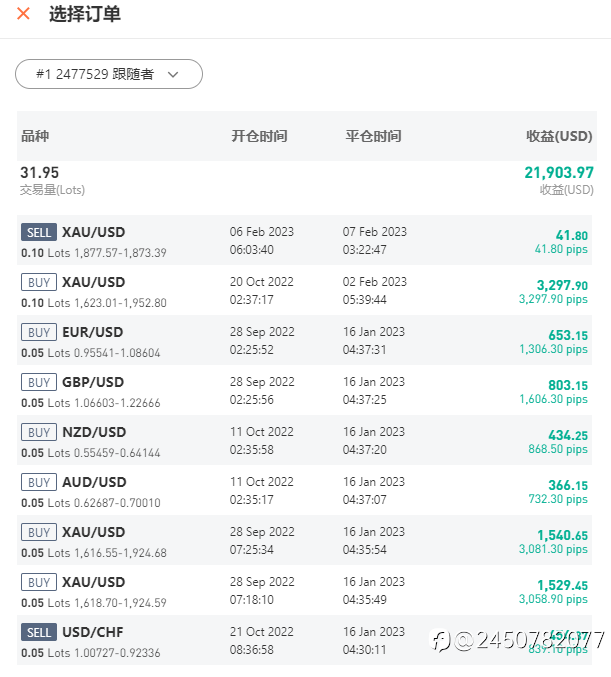Click the 收益(USD) column header

[x=559, y=136]
